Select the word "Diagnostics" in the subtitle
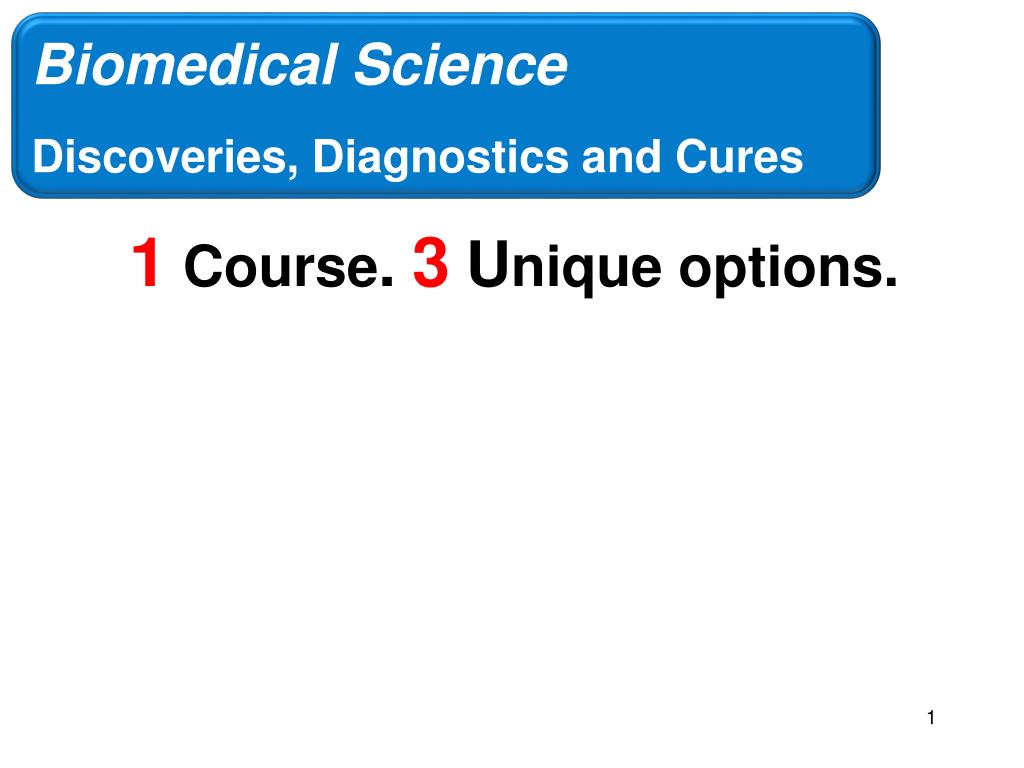 [x=441, y=159]
